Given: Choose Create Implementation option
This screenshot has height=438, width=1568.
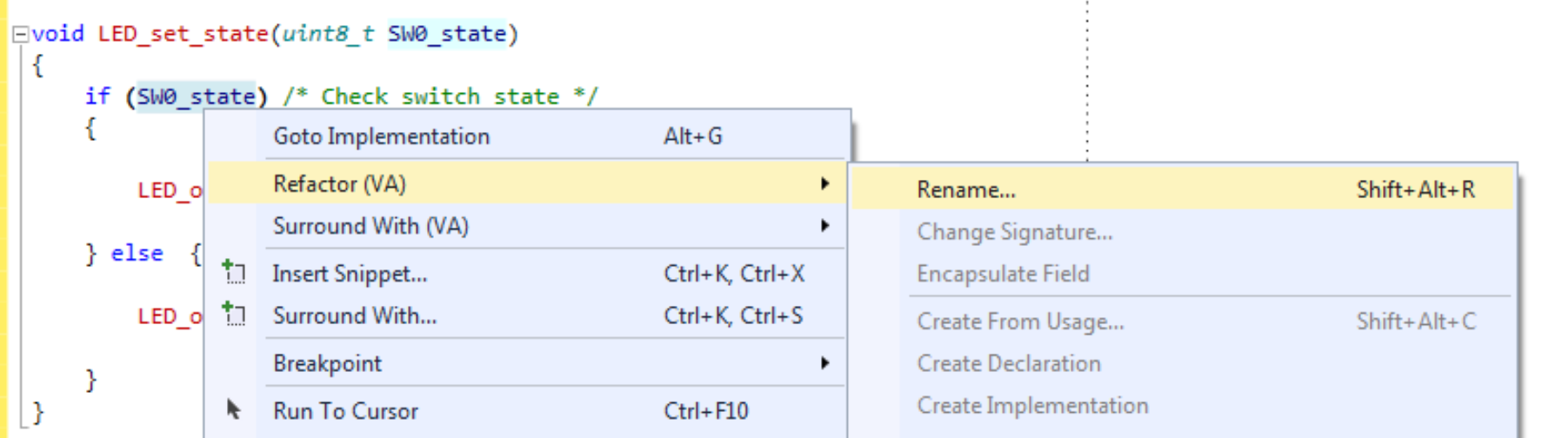Looking at the screenshot, I should [1032, 406].
